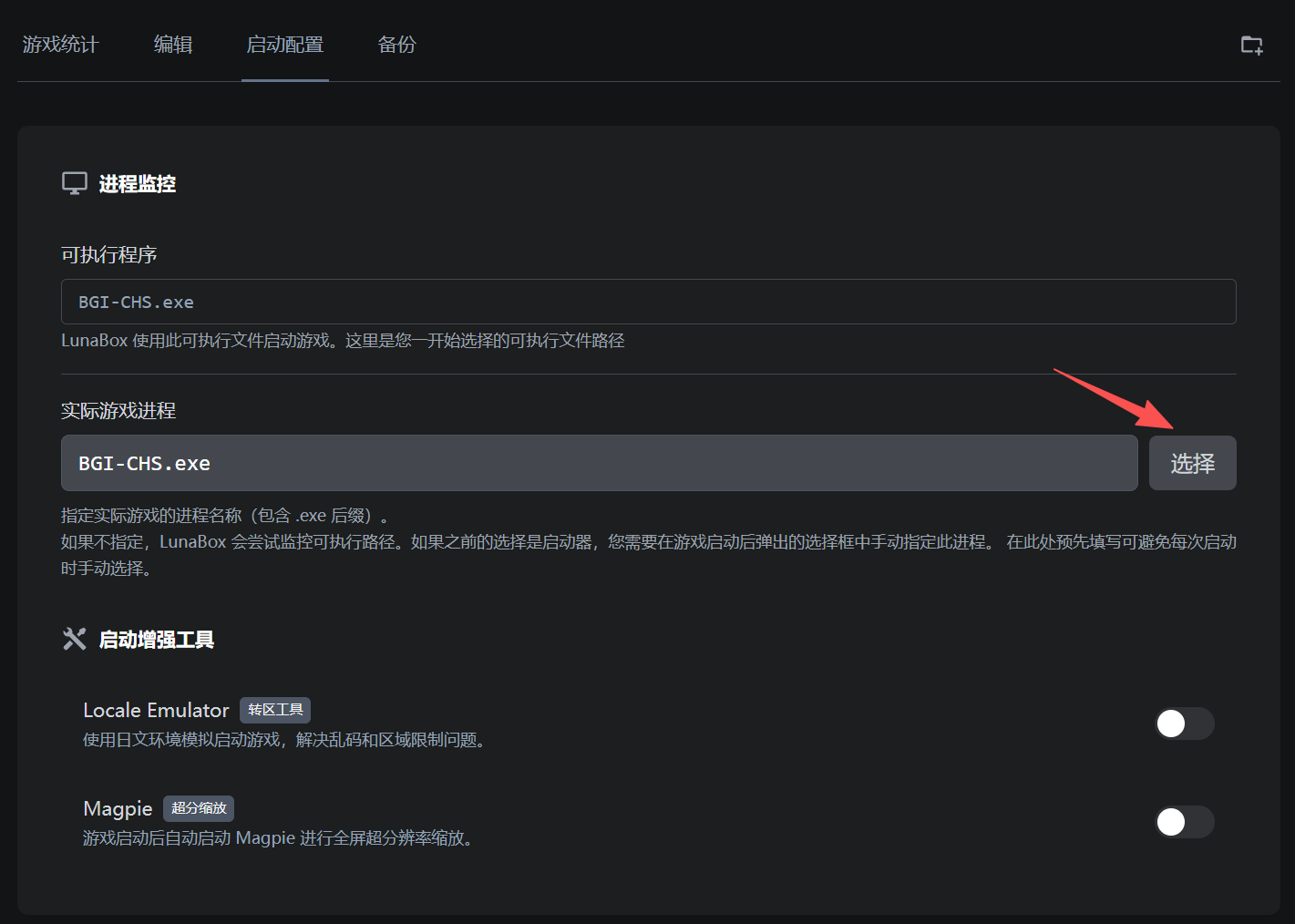Click the wrench icon beside 启动增强工具
The image size is (1295, 924).
pyautogui.click(x=75, y=639)
